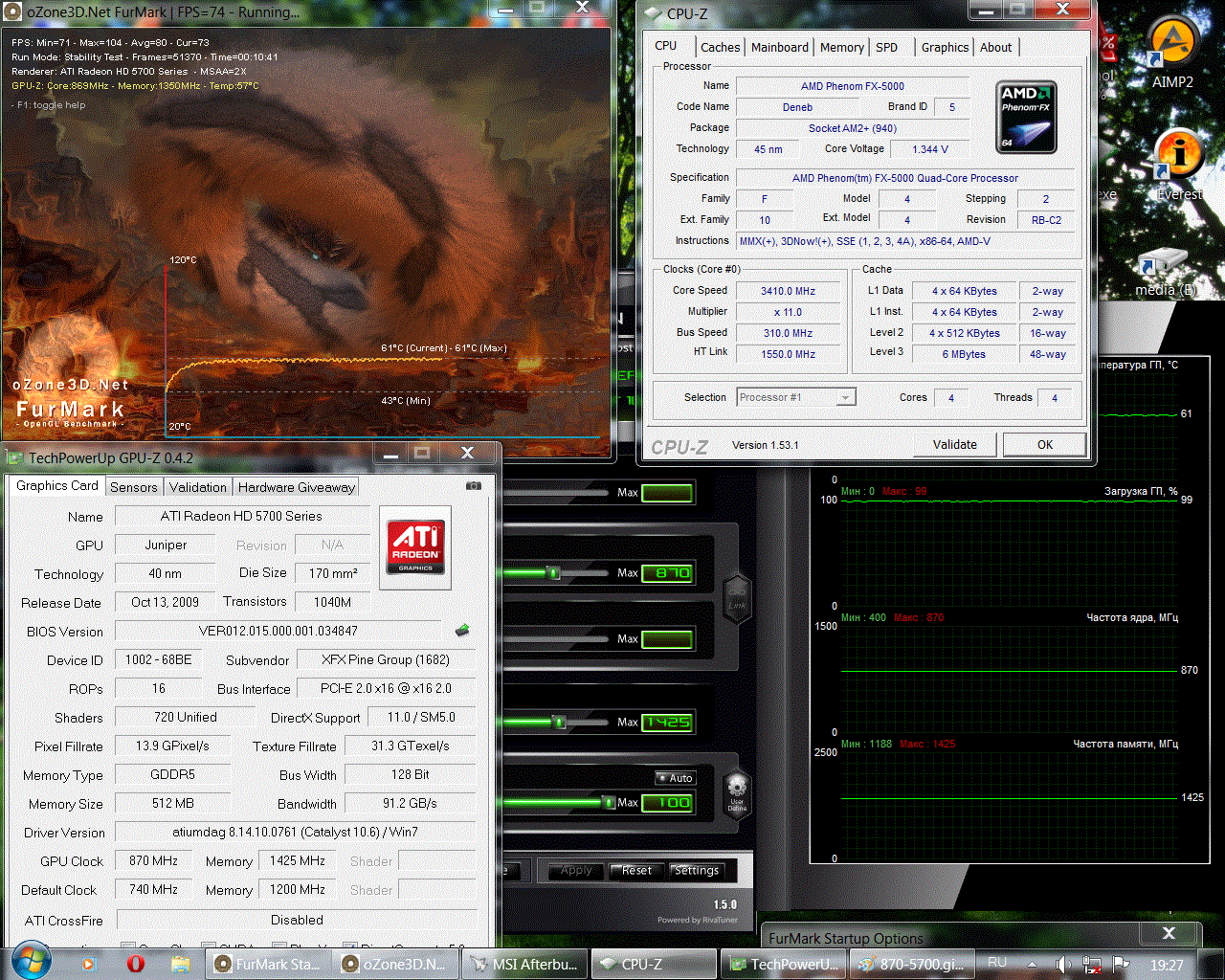1225x980 pixels.
Task: Open the SPD tab in CPU-Z
Action: pos(887,47)
